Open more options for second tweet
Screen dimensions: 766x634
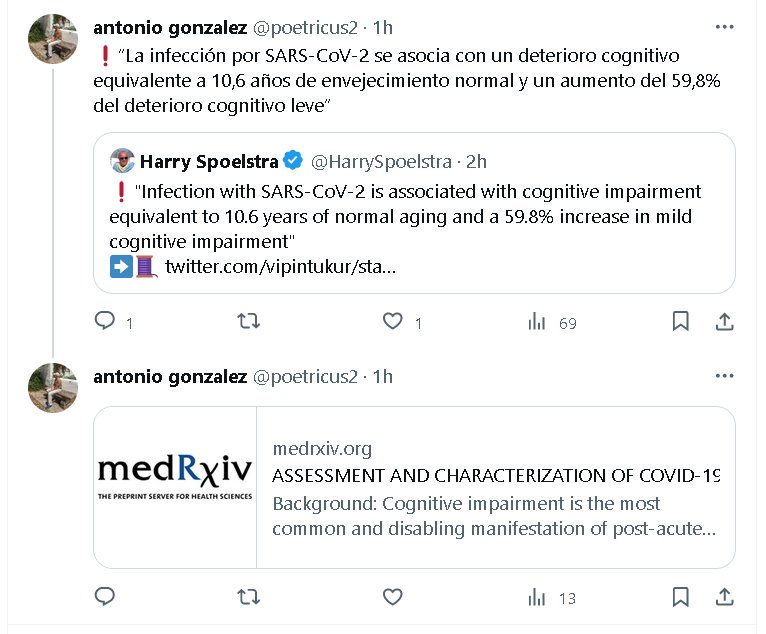coord(725,376)
